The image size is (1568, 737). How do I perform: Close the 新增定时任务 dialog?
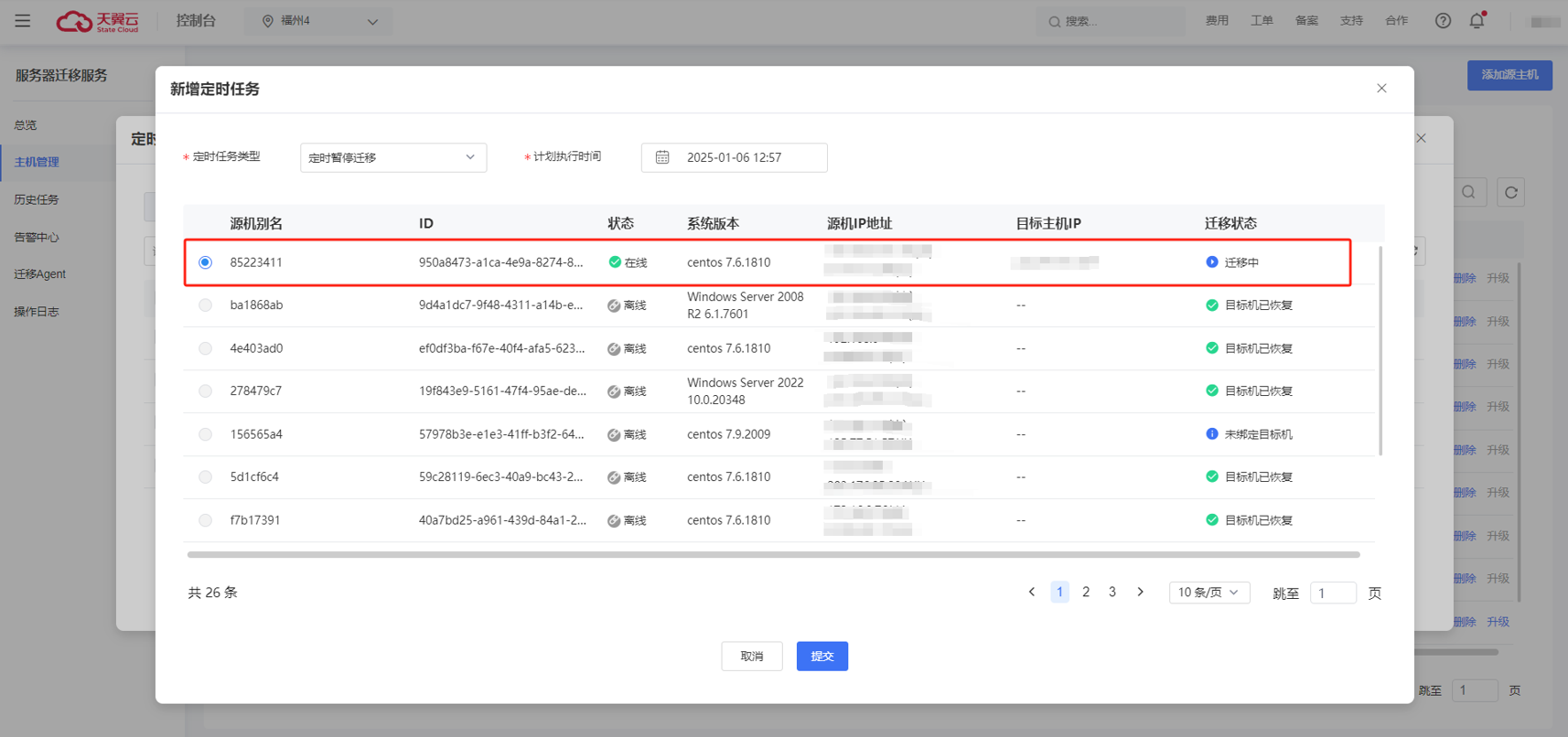[x=1381, y=88]
